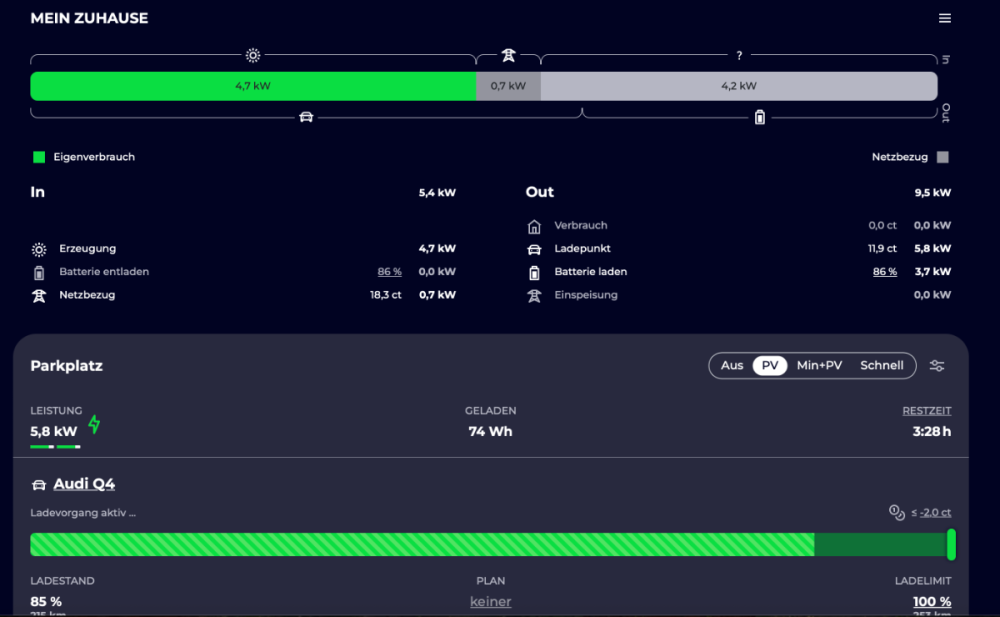The height and width of the screenshot is (617, 1000).
Task: Click the Restzeit label link
Action: [926, 411]
